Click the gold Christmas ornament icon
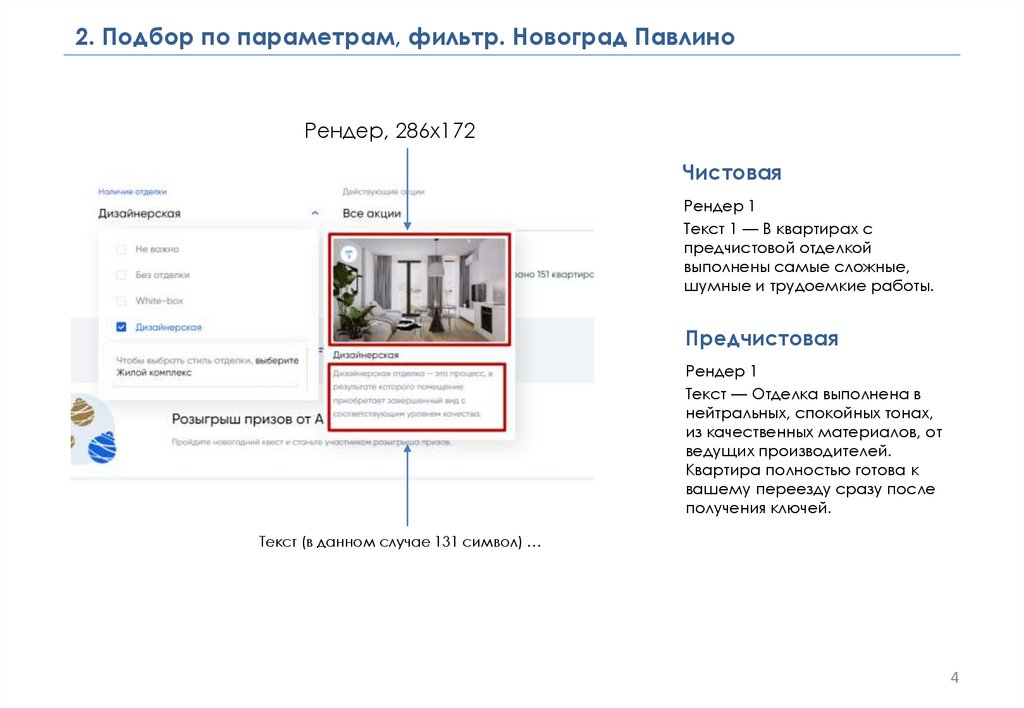This screenshot has width=1024, height=708. pos(82,411)
